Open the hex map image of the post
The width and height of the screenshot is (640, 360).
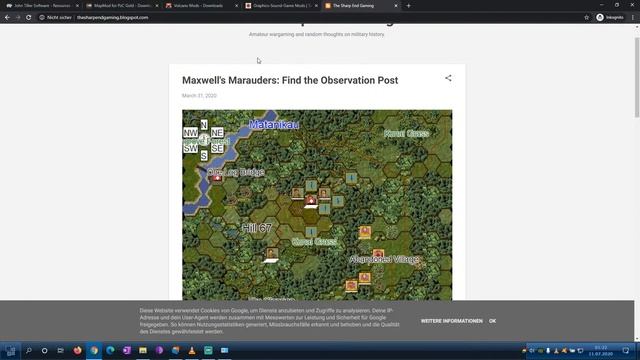[x=317, y=205]
